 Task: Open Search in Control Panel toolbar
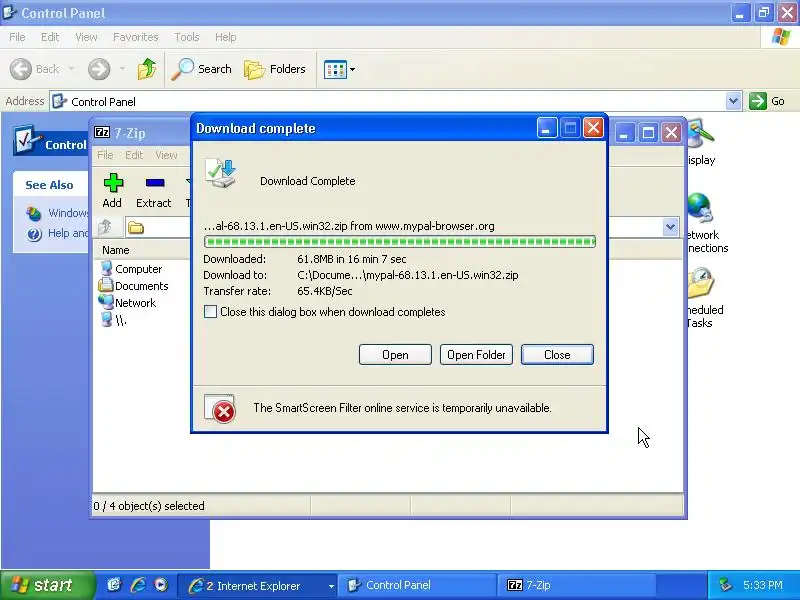coord(201,69)
